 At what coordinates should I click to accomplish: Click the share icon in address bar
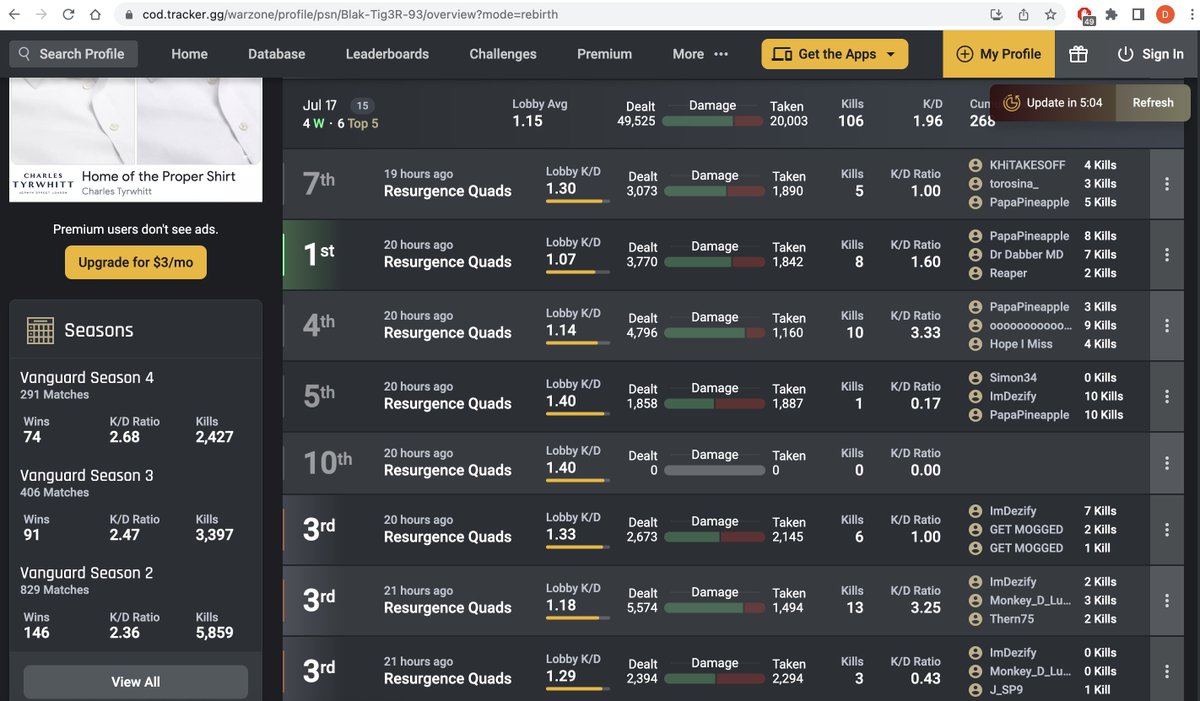tap(1023, 15)
